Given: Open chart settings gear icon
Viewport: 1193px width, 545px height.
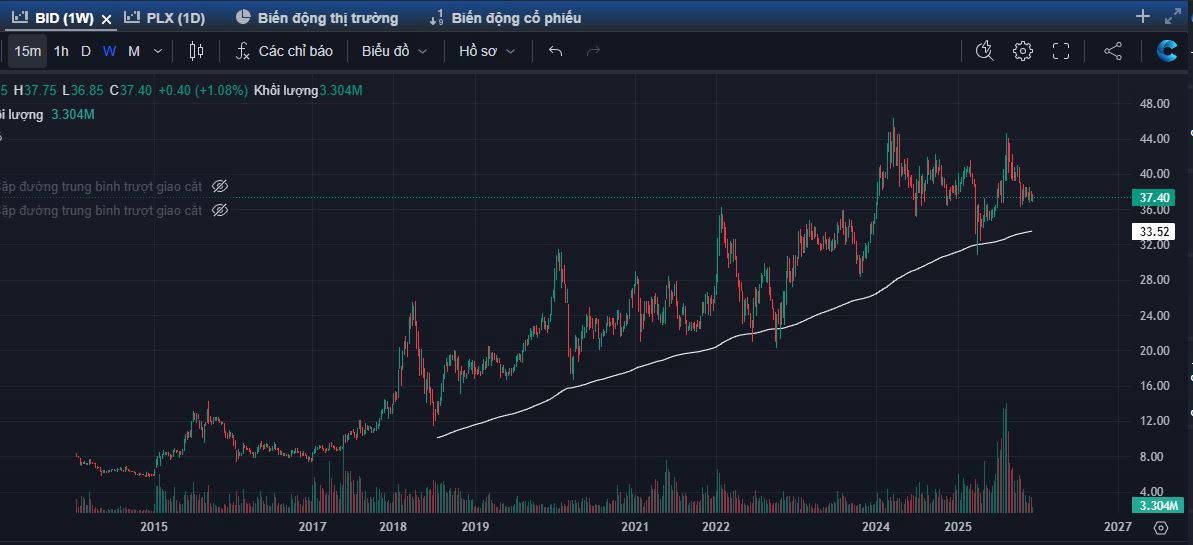Looking at the screenshot, I should point(1022,51).
